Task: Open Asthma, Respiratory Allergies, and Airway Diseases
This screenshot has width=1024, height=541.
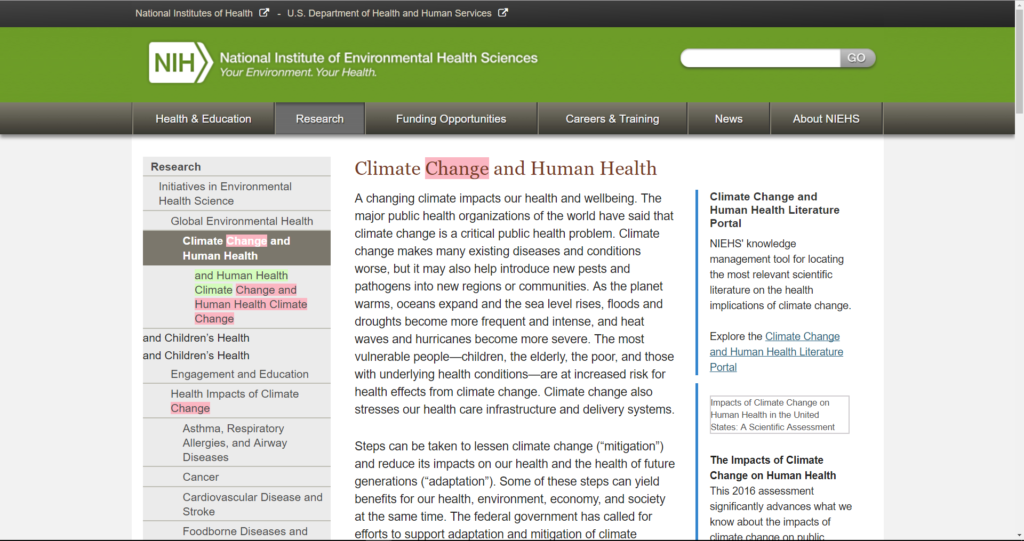Action: click(x=236, y=443)
